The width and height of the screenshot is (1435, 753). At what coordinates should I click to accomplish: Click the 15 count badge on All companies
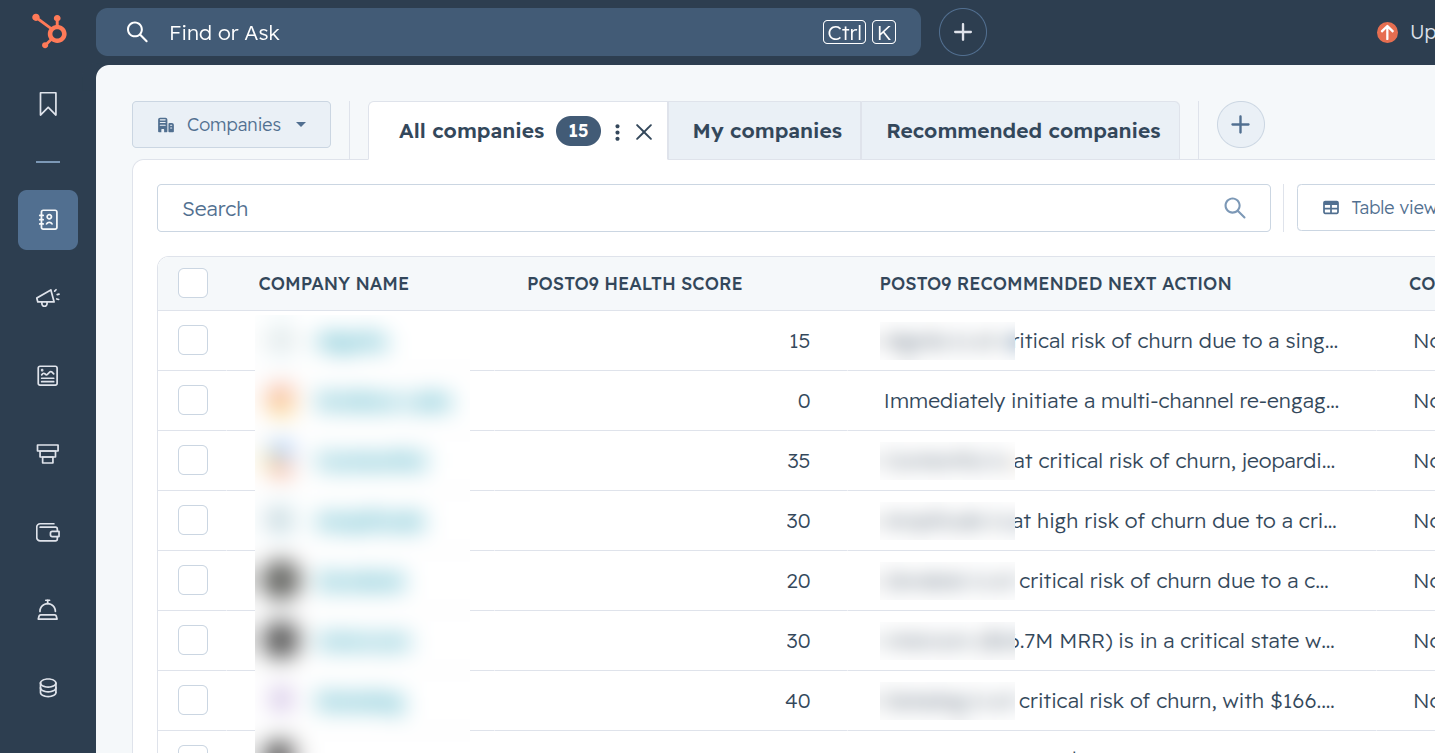click(579, 131)
